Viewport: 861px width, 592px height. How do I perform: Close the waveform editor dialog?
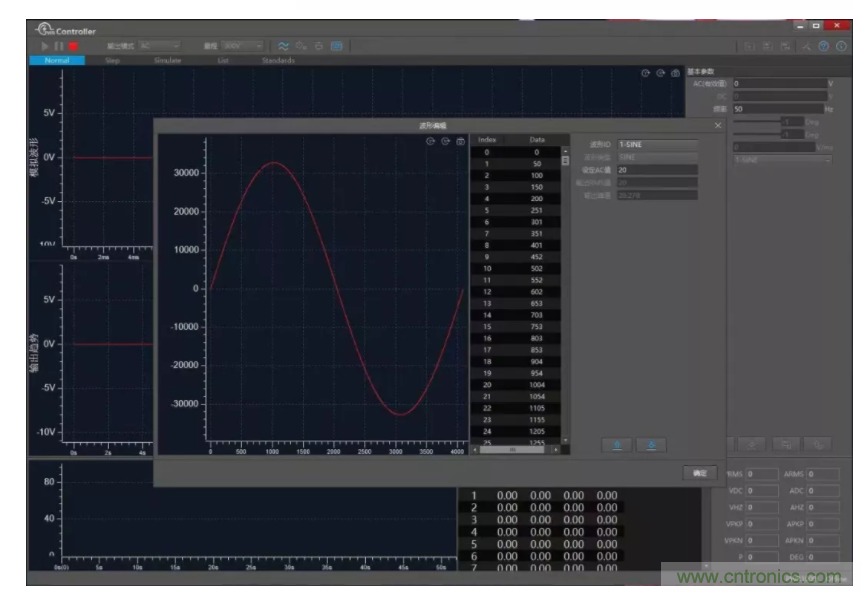click(717, 125)
